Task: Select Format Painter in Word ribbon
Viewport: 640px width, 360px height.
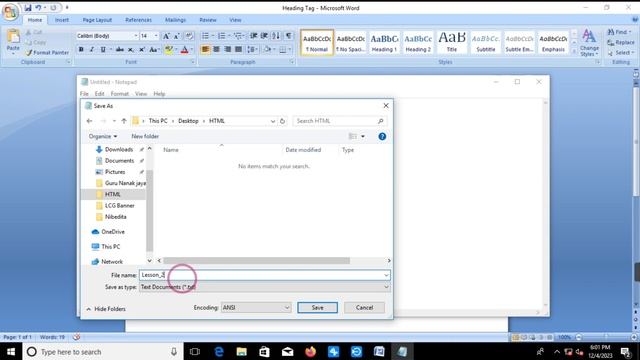Action: 47,53
